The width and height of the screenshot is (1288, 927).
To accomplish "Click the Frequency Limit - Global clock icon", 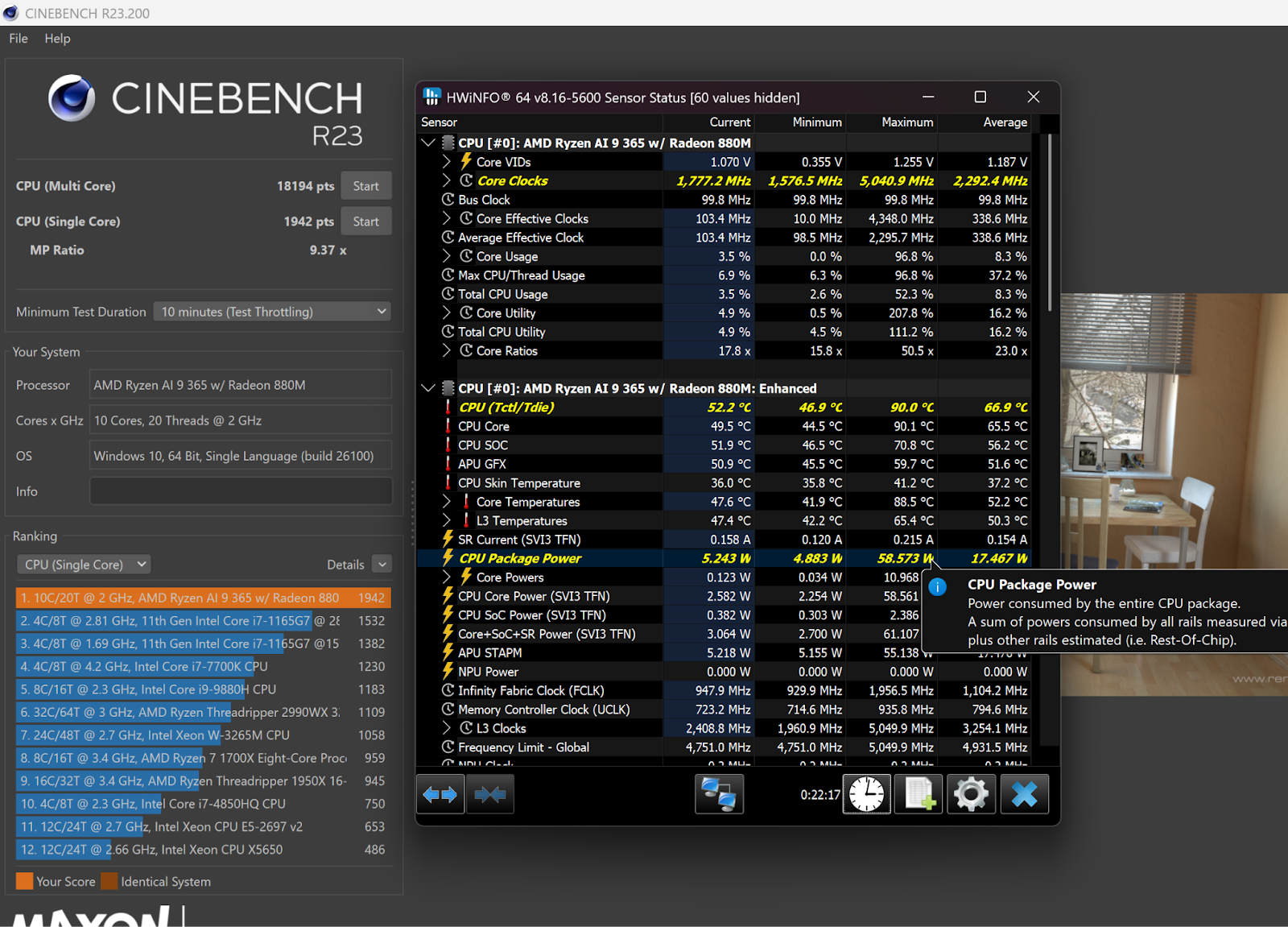I will point(448,747).
